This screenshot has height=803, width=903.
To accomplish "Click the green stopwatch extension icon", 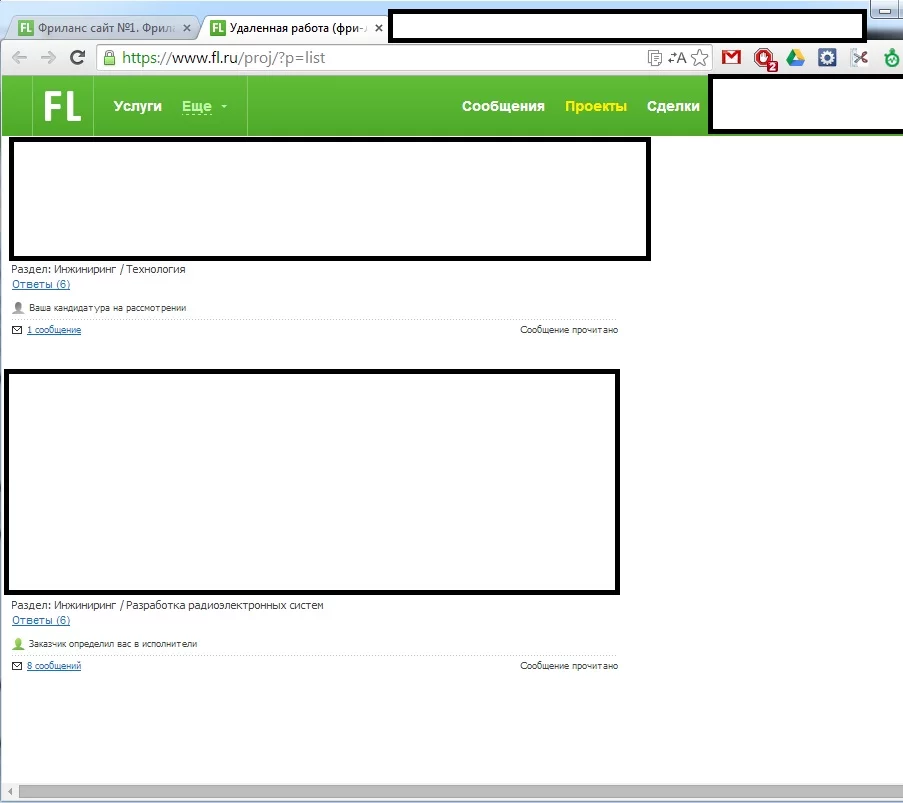I will 891,58.
